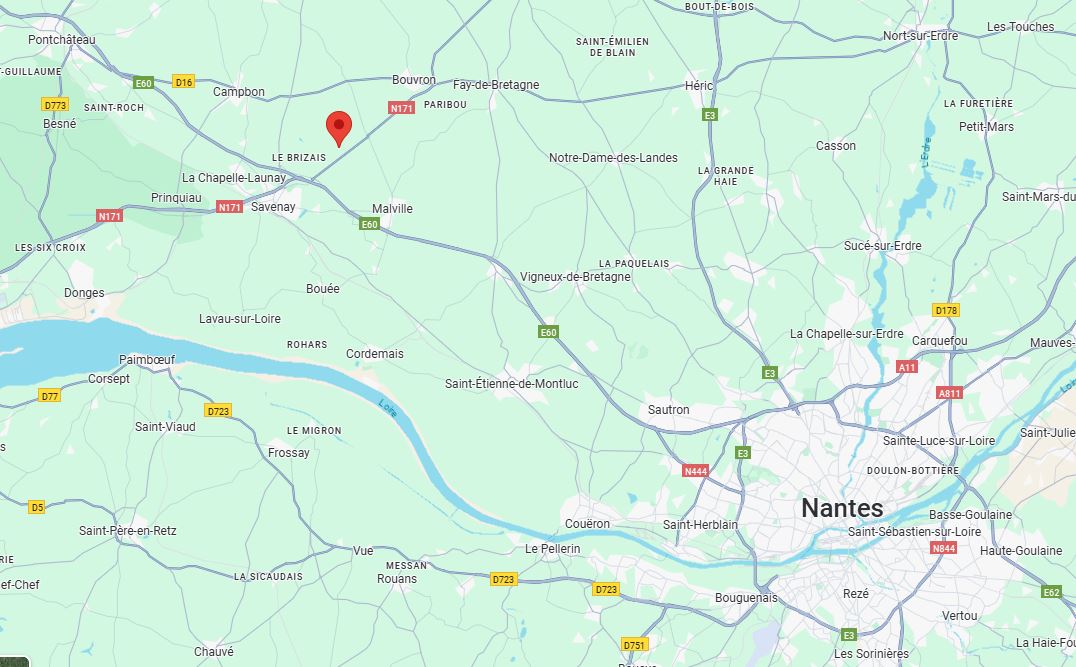
Task: Click the N844 road shield
Action: (x=944, y=548)
